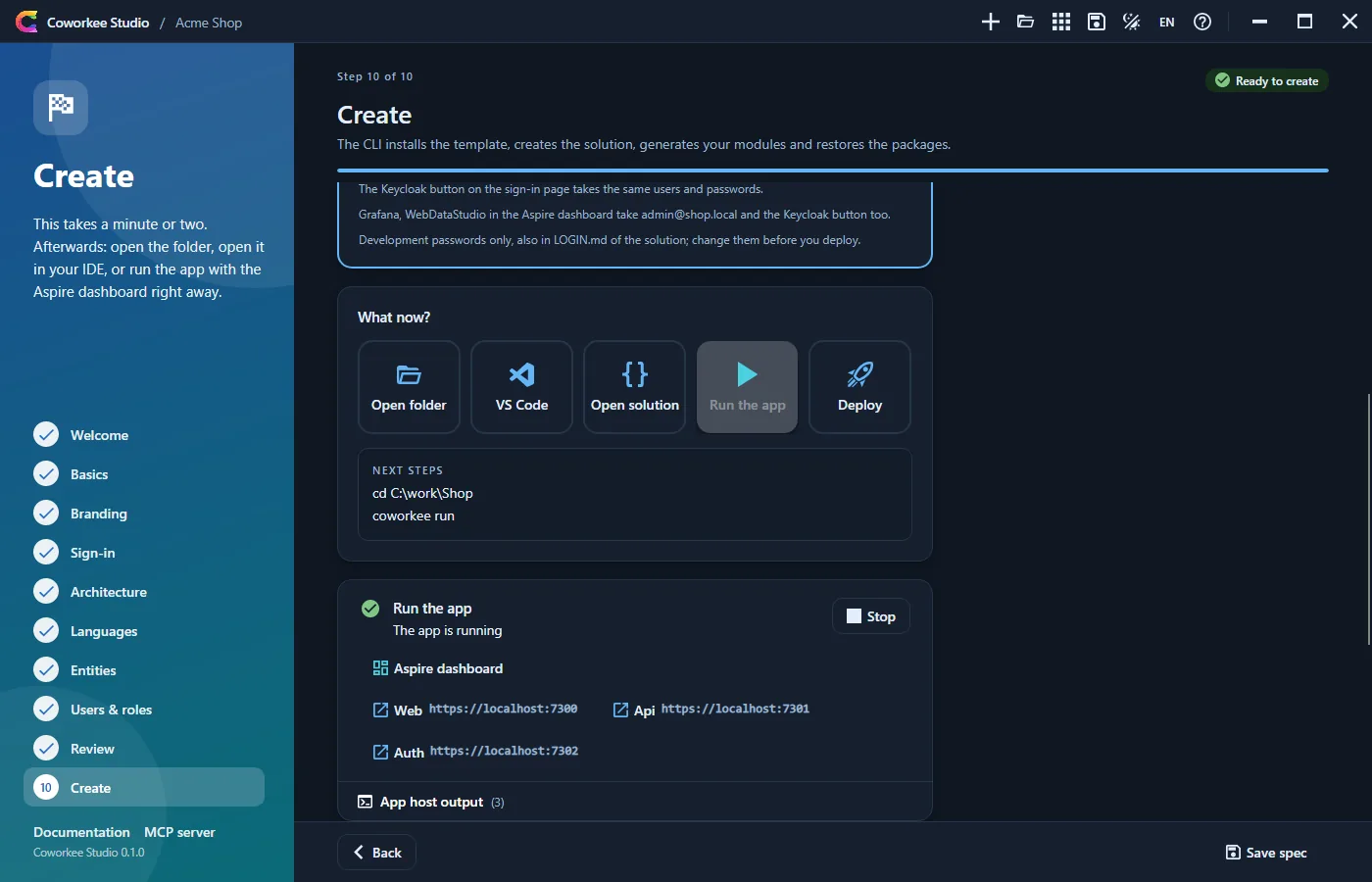Click the Save spec button
The width and height of the screenshot is (1372, 882).
click(1266, 853)
